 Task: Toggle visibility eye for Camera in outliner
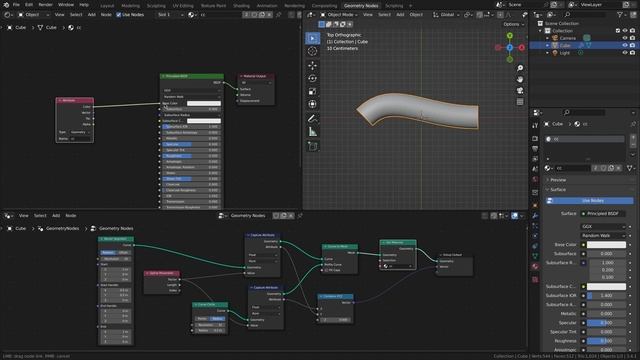[x=625, y=38]
